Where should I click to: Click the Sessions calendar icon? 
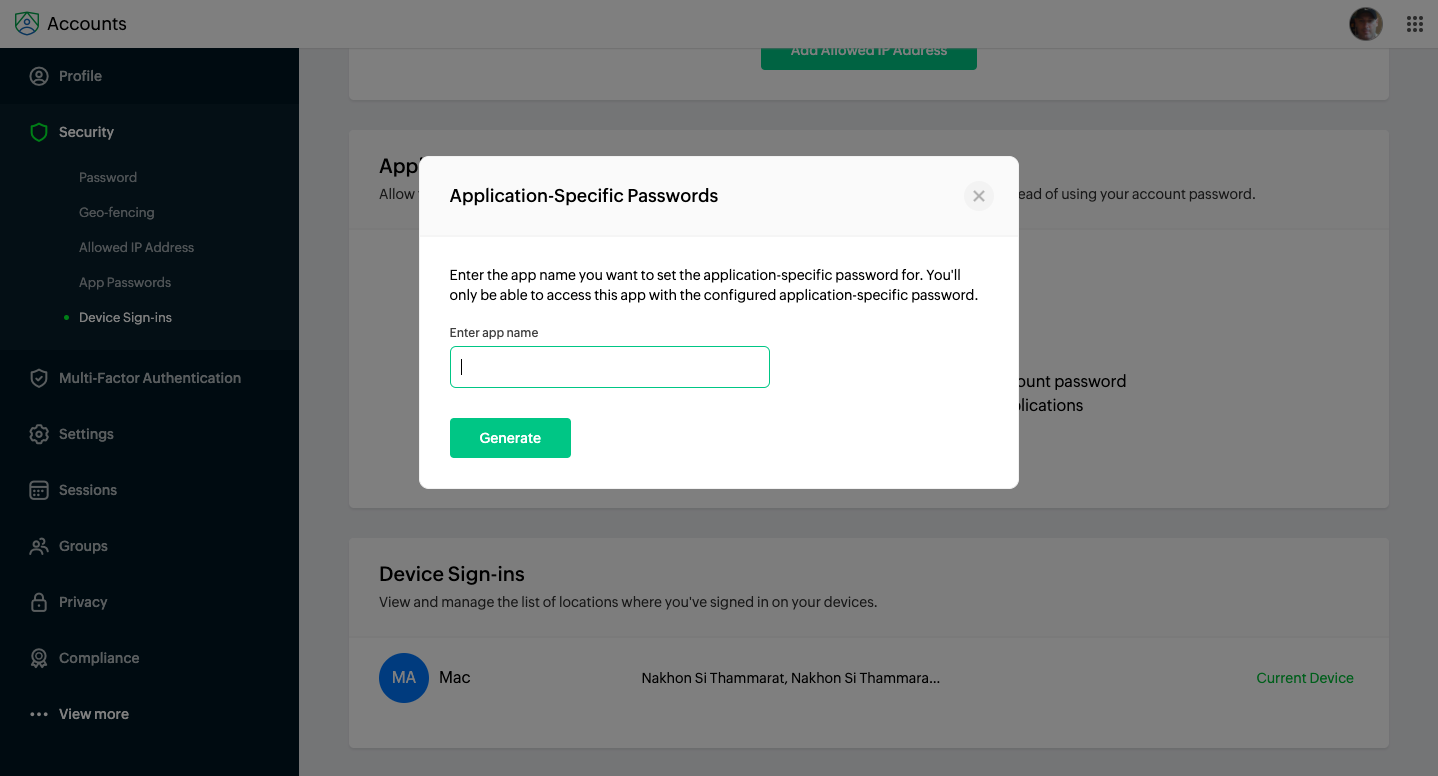39,490
